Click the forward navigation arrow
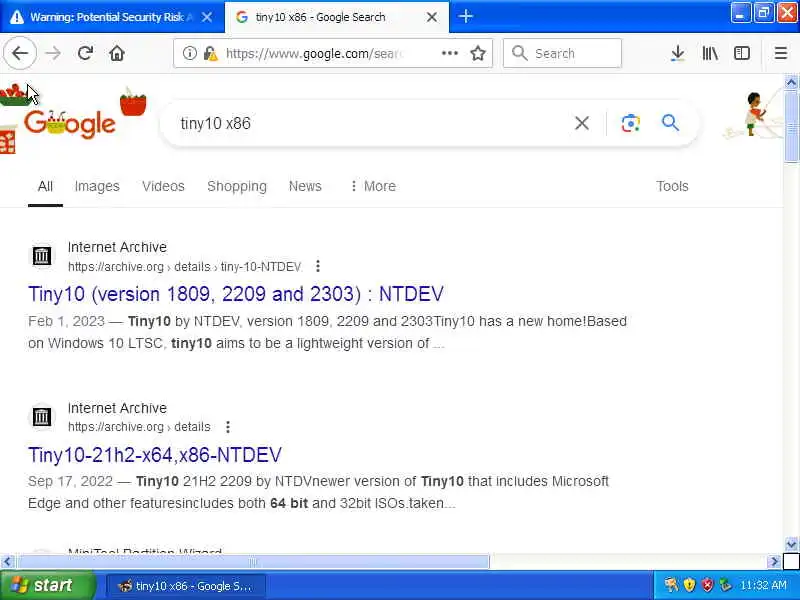The width and height of the screenshot is (800, 600). click(x=53, y=53)
